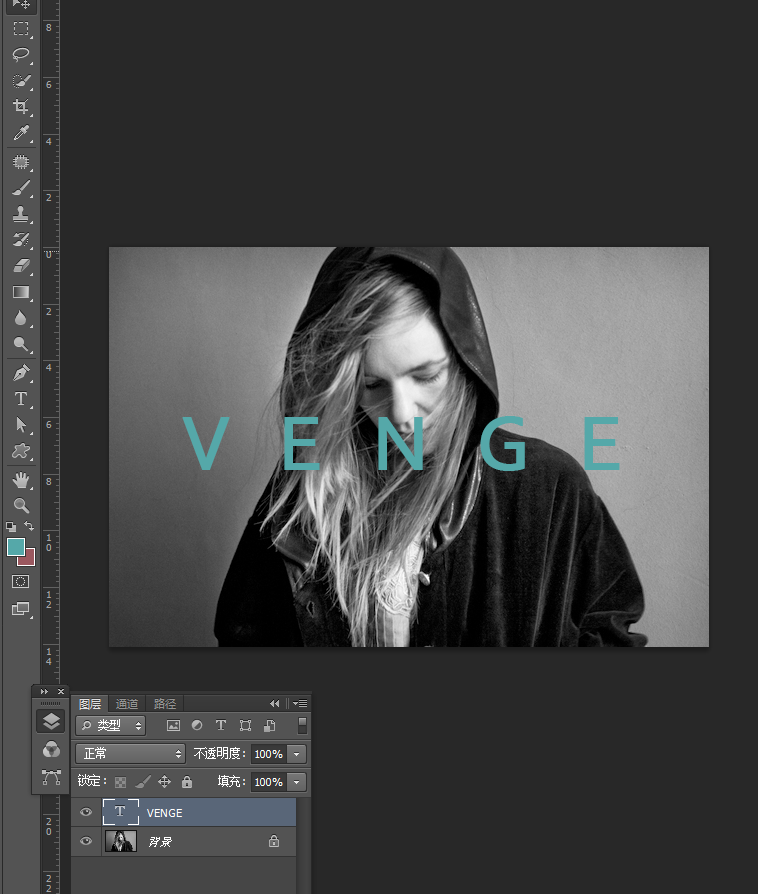Filter for pixel layers
The width and height of the screenshot is (758, 894).
coord(173,725)
